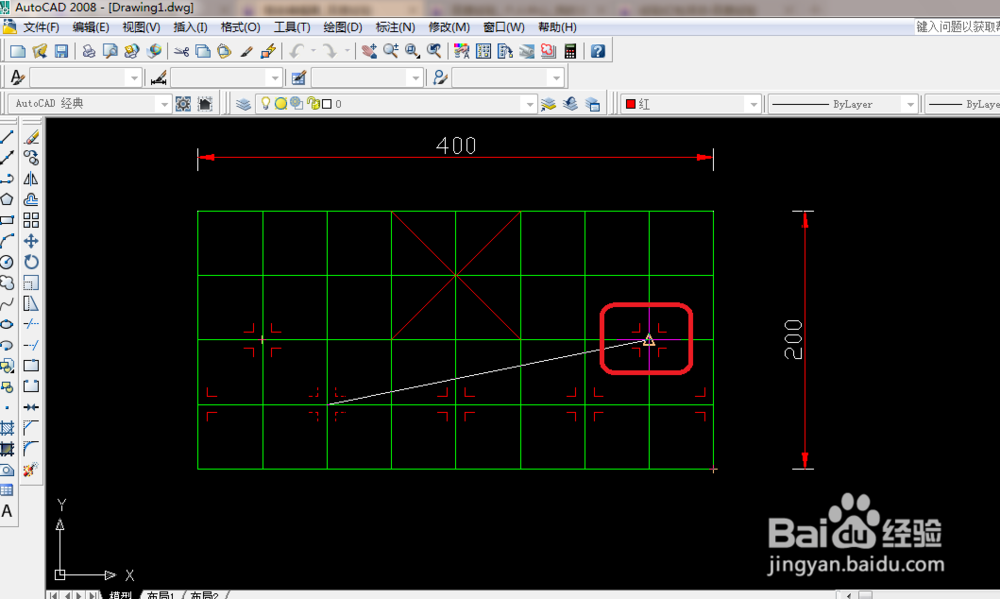Open the table style dropdown

tap(416, 78)
